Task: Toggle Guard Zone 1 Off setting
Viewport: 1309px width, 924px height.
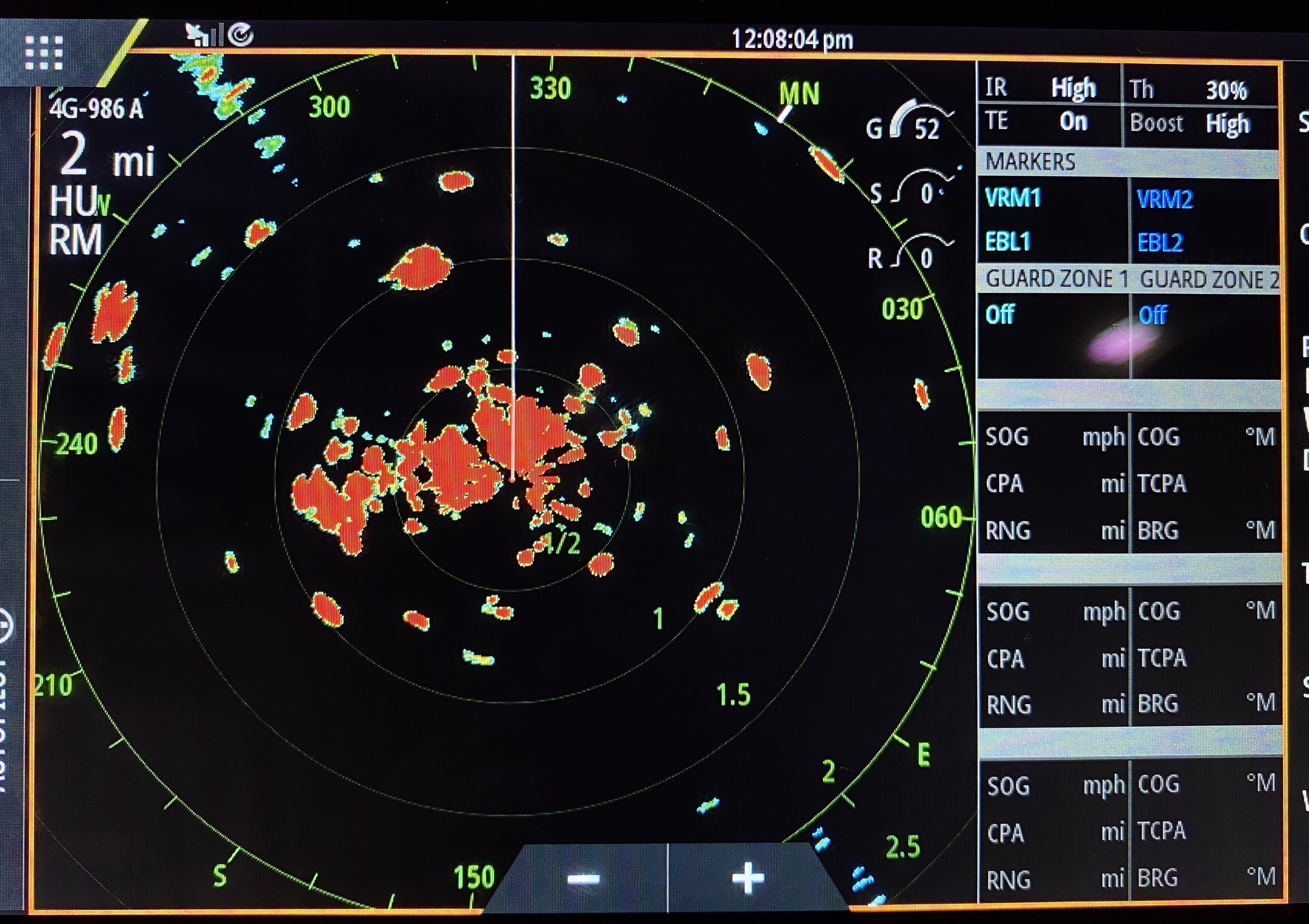Action: click(x=1000, y=315)
